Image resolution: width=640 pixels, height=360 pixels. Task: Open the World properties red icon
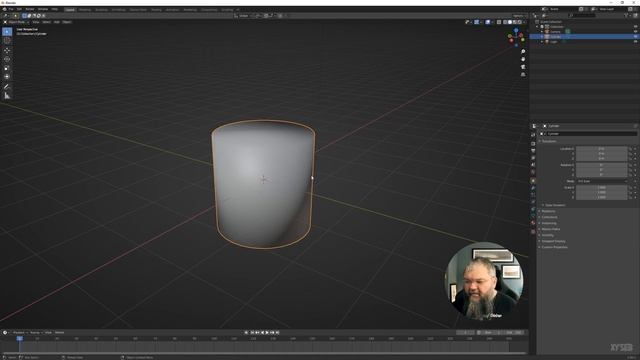[x=533, y=172]
